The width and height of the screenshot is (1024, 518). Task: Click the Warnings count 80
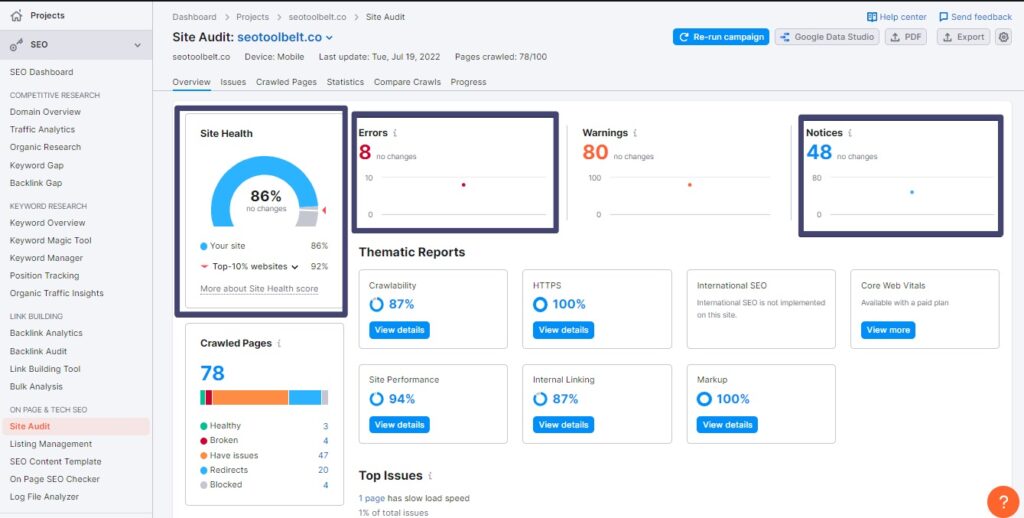pyautogui.click(x=595, y=152)
